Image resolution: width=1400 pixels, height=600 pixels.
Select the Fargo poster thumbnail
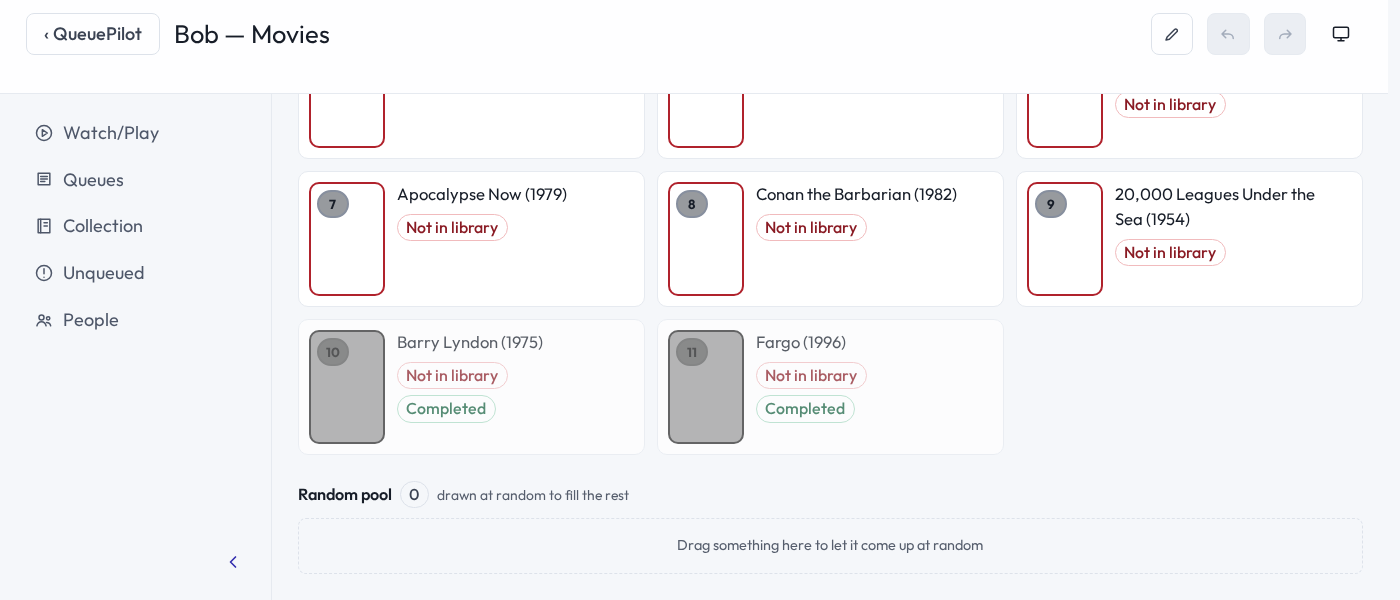(706, 387)
